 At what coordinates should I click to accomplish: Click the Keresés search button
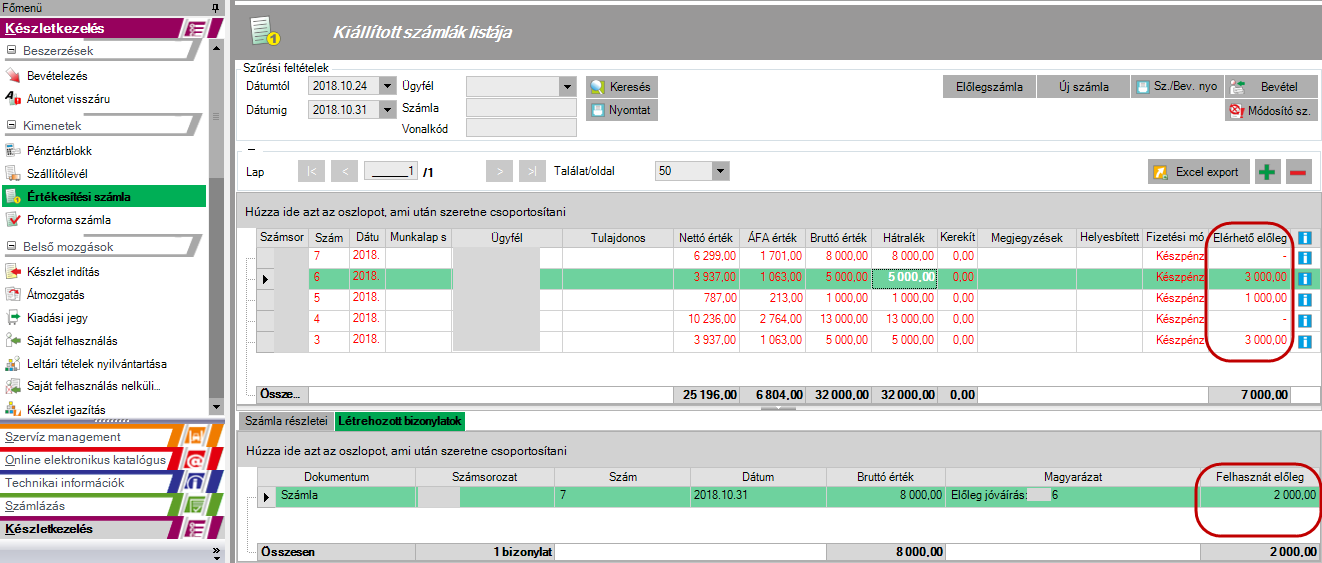[621, 87]
